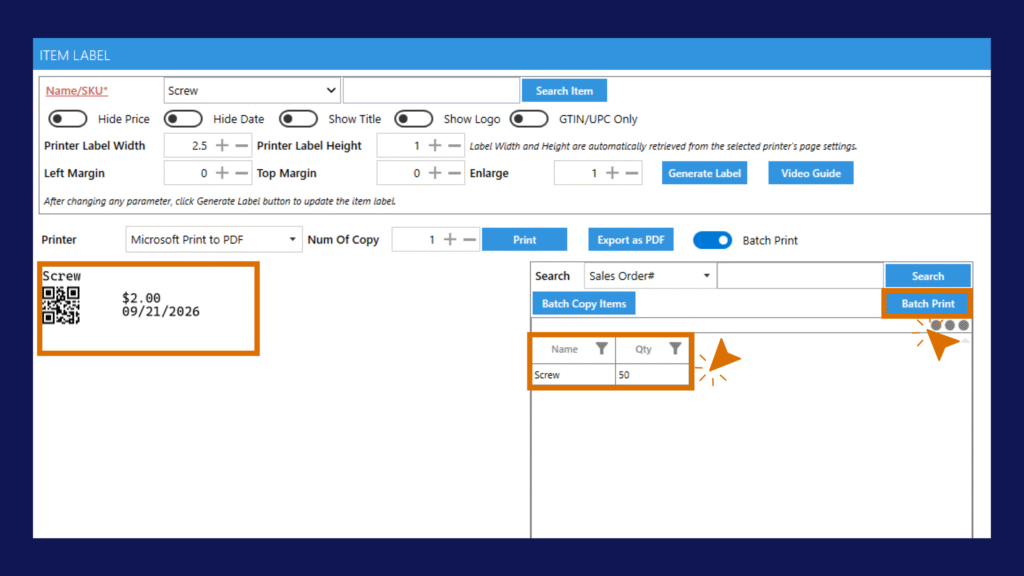Viewport: 1024px width, 576px height.
Task: Filter the Qty column
Action: (x=675, y=349)
